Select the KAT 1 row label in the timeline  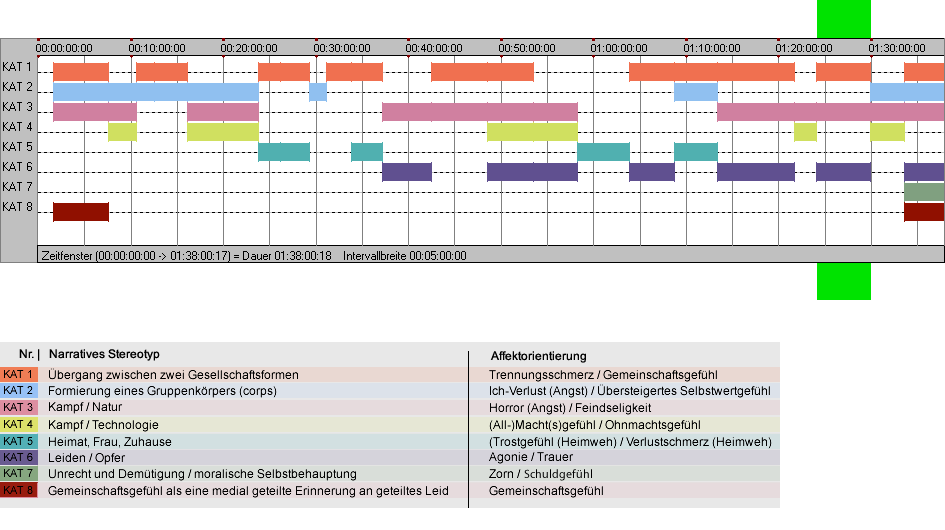(x=17, y=67)
